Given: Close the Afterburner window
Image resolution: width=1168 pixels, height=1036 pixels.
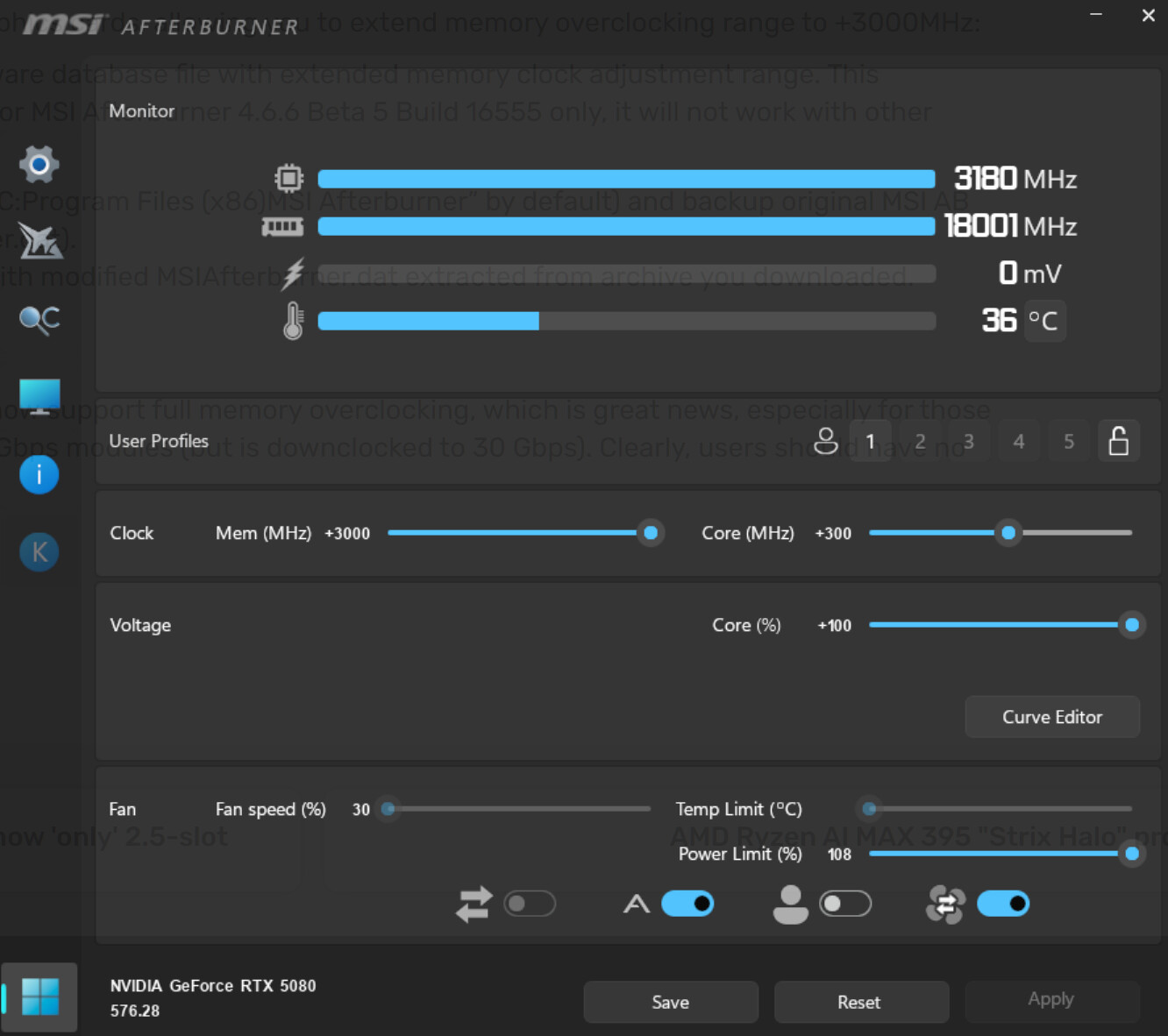Looking at the screenshot, I should pos(1148,15).
